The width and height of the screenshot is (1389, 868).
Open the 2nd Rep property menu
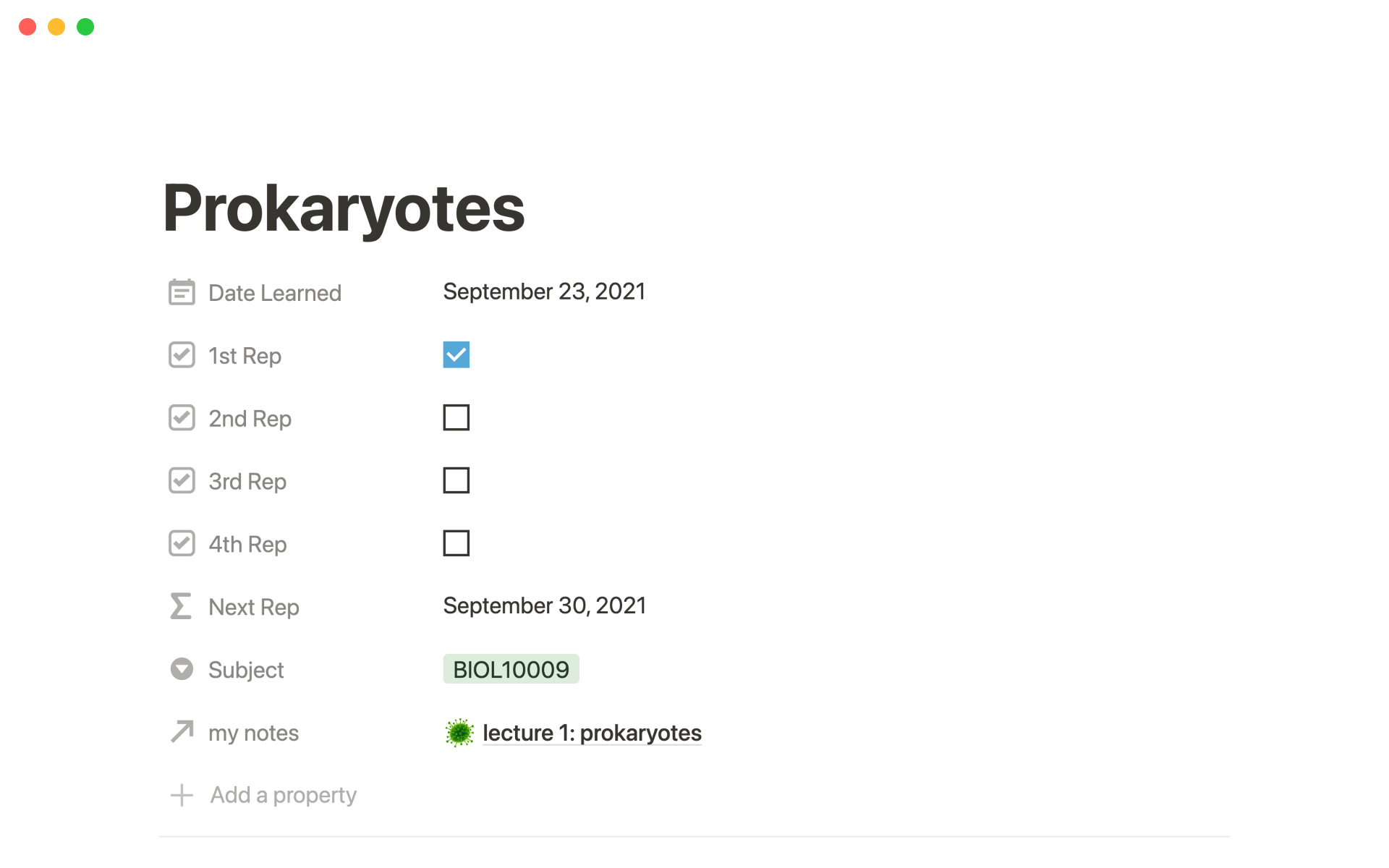click(250, 419)
